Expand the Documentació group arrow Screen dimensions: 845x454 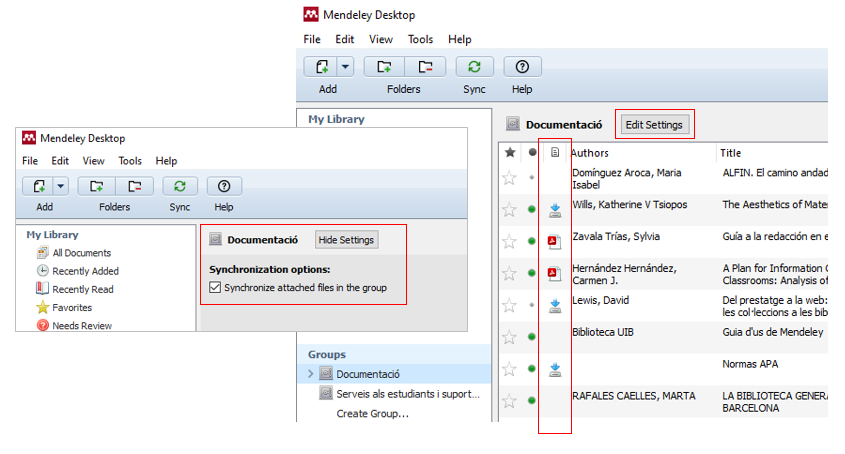pos(310,374)
